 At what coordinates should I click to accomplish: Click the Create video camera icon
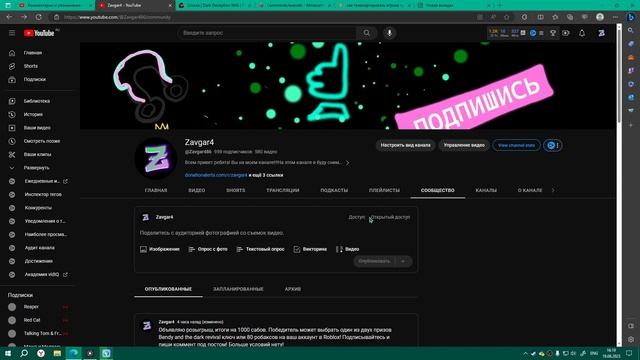[566, 33]
